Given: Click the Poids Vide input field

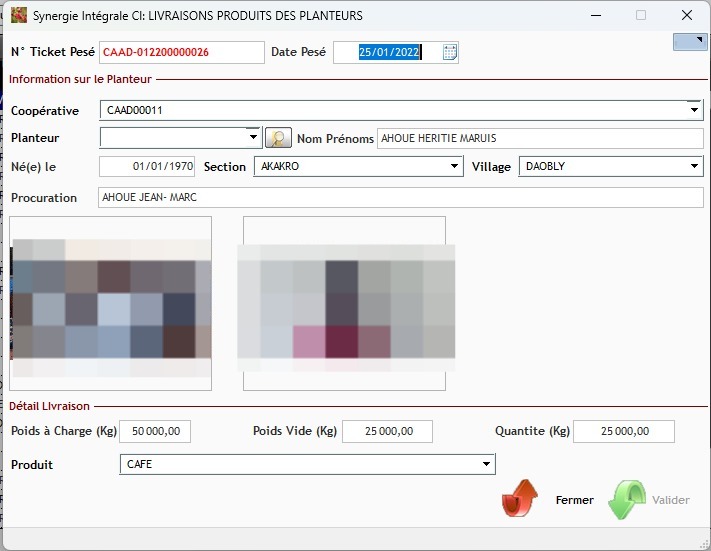Looking at the screenshot, I should (387, 432).
